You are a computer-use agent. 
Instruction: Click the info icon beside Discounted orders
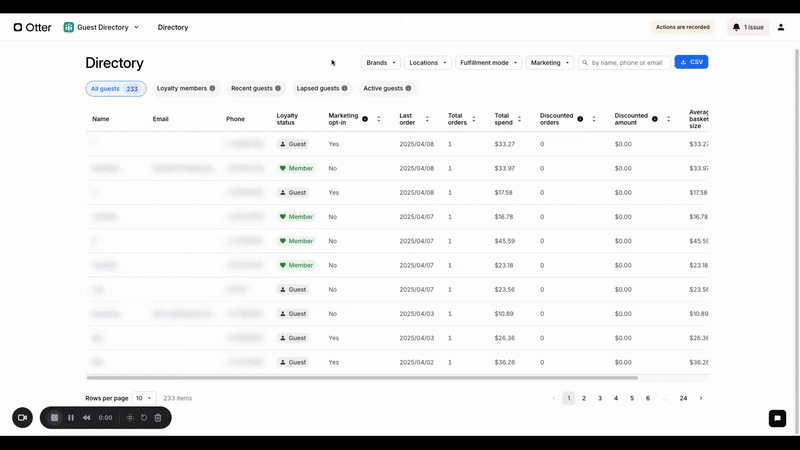(x=580, y=119)
